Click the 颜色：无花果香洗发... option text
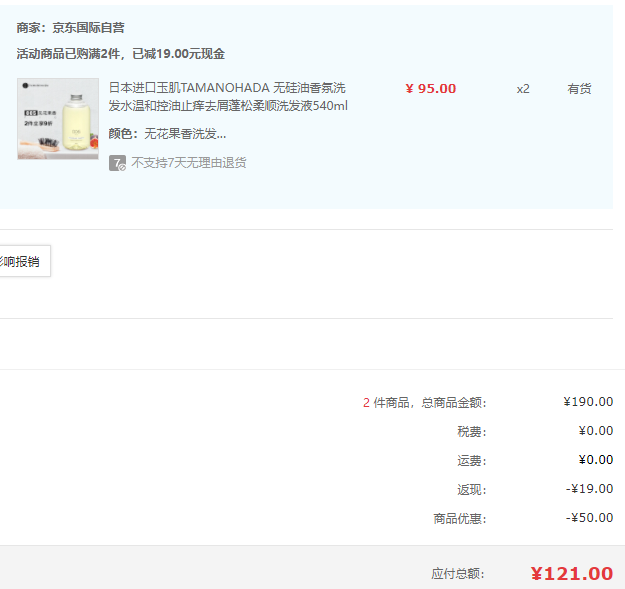The image size is (625, 589). tap(167, 134)
